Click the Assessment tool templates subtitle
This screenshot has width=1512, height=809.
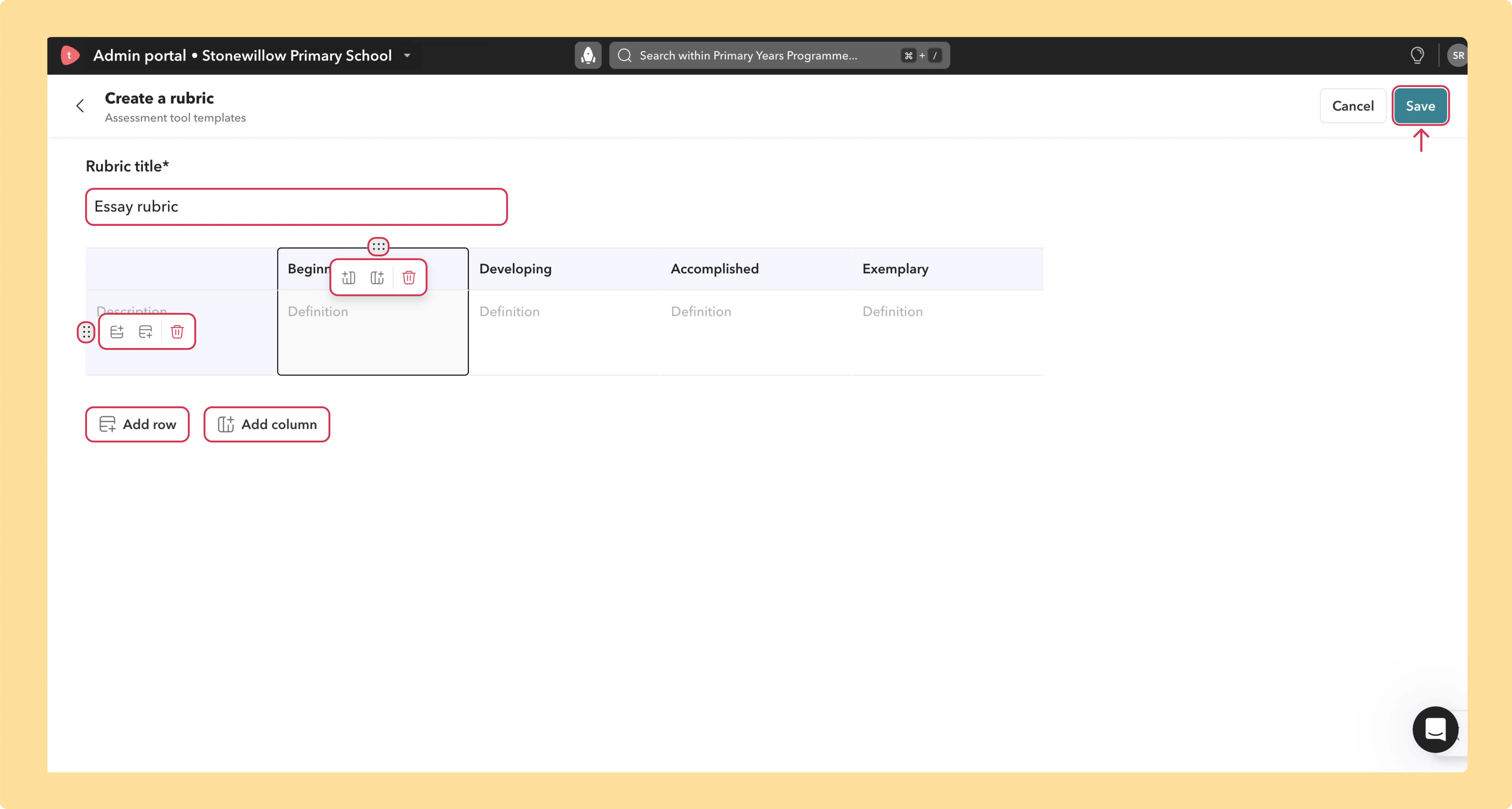pos(176,118)
